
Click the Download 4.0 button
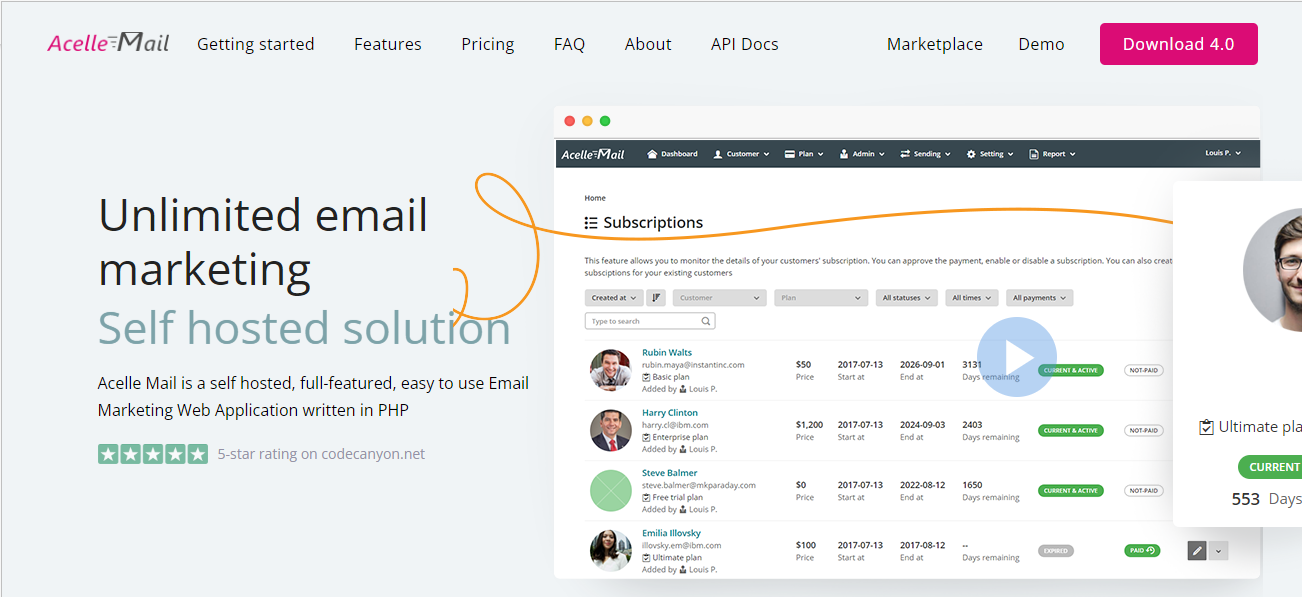click(x=1178, y=44)
